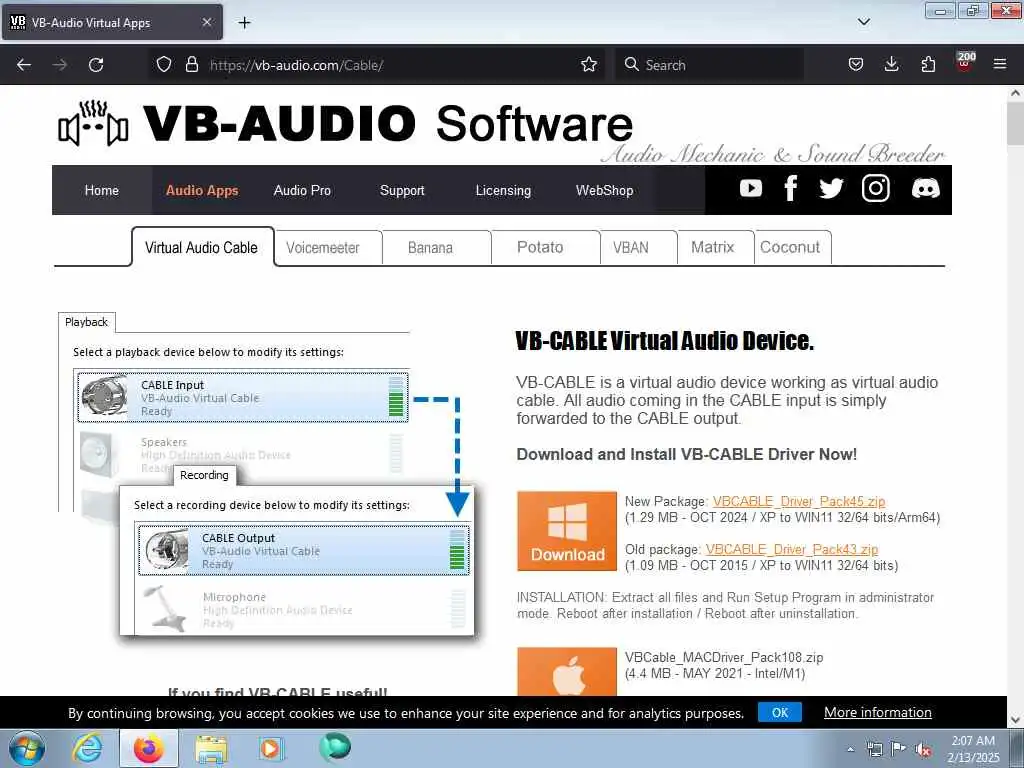Download VBCABLE_Driver_Pack45.zip link
Viewport: 1024px width, 768px height.
click(x=799, y=501)
